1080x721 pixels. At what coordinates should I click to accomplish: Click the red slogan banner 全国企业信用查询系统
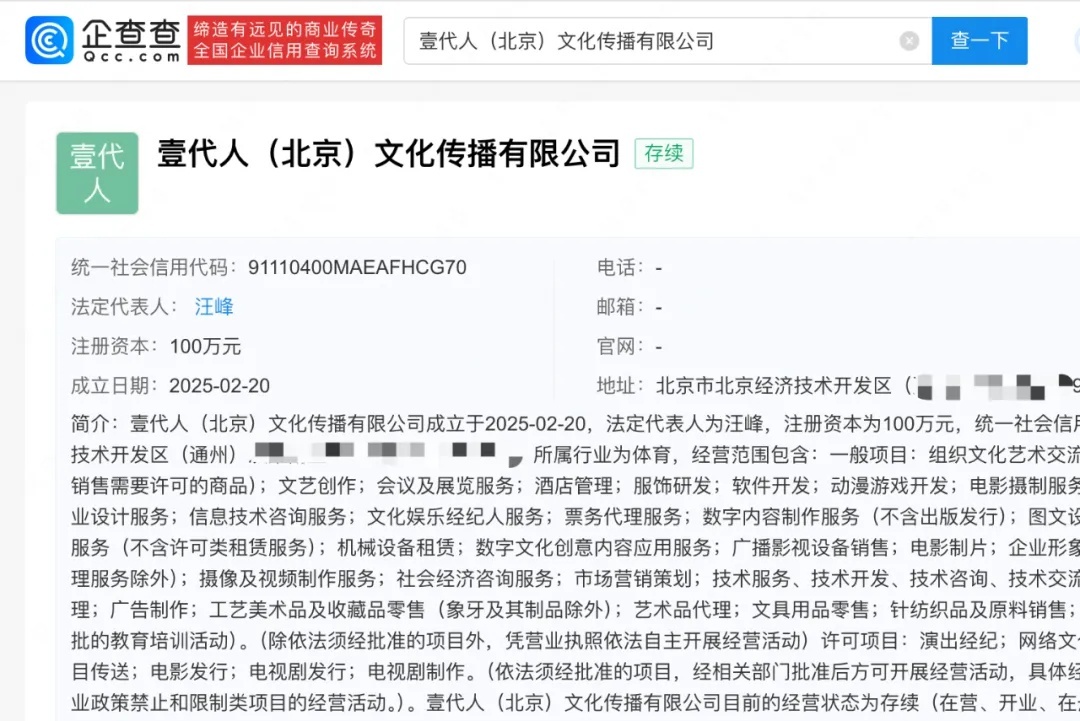point(284,40)
